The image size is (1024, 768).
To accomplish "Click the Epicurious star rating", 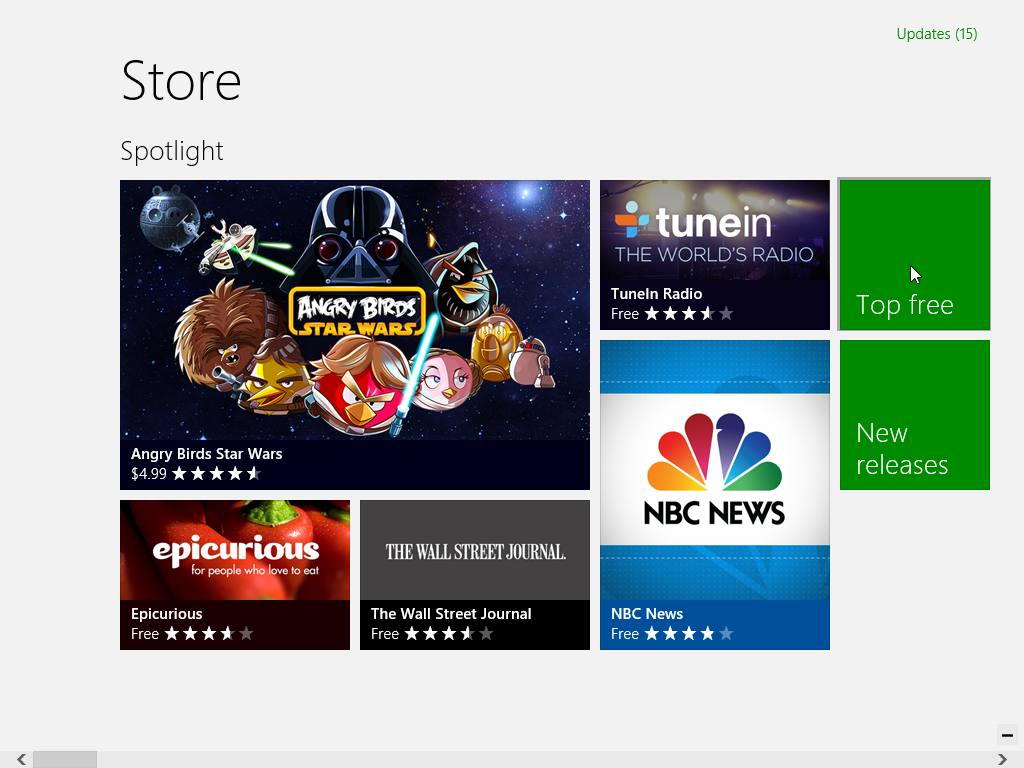I will pyautogui.click(x=208, y=633).
